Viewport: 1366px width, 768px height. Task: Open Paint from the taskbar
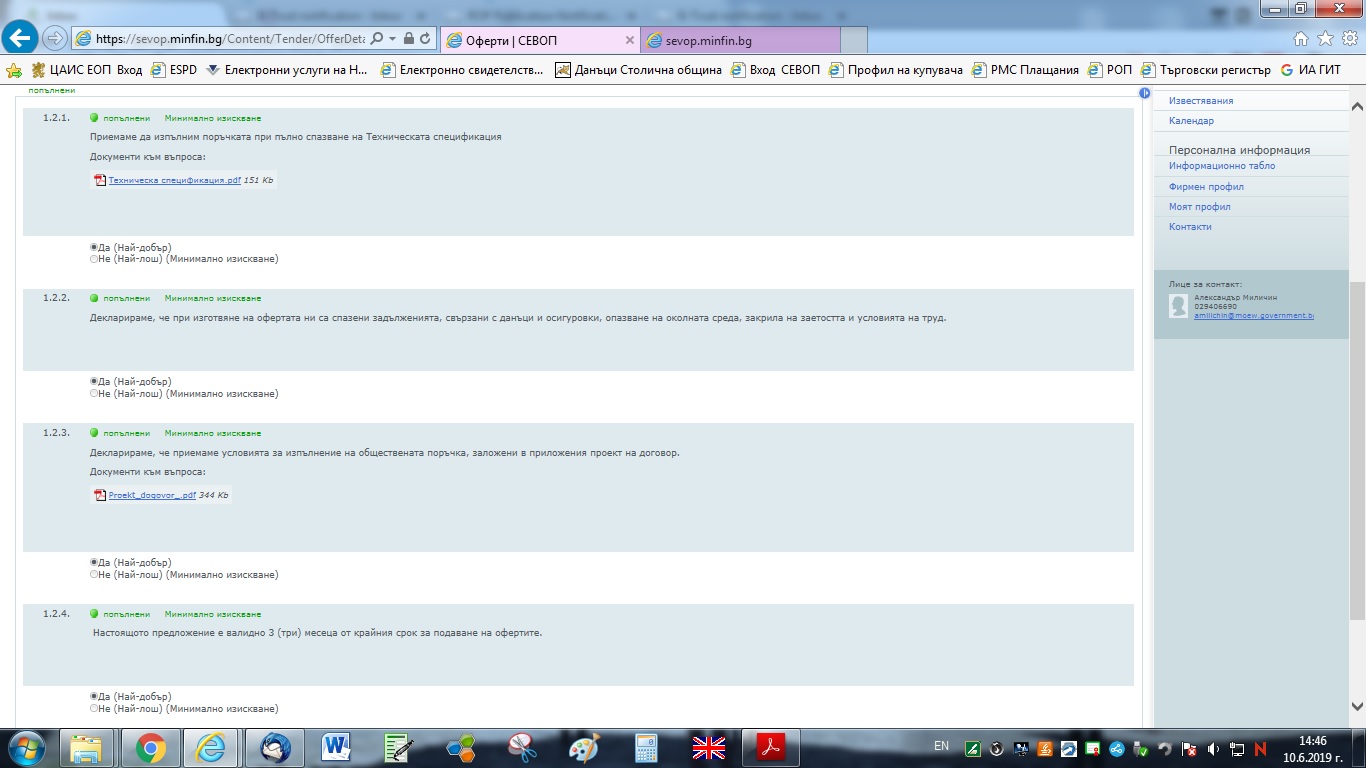click(584, 748)
